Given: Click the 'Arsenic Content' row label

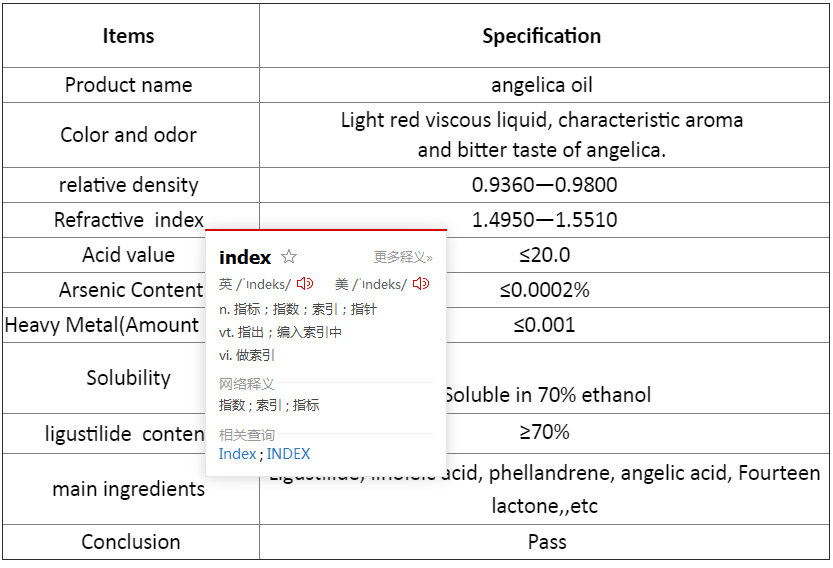Looking at the screenshot, I should coord(131,290).
